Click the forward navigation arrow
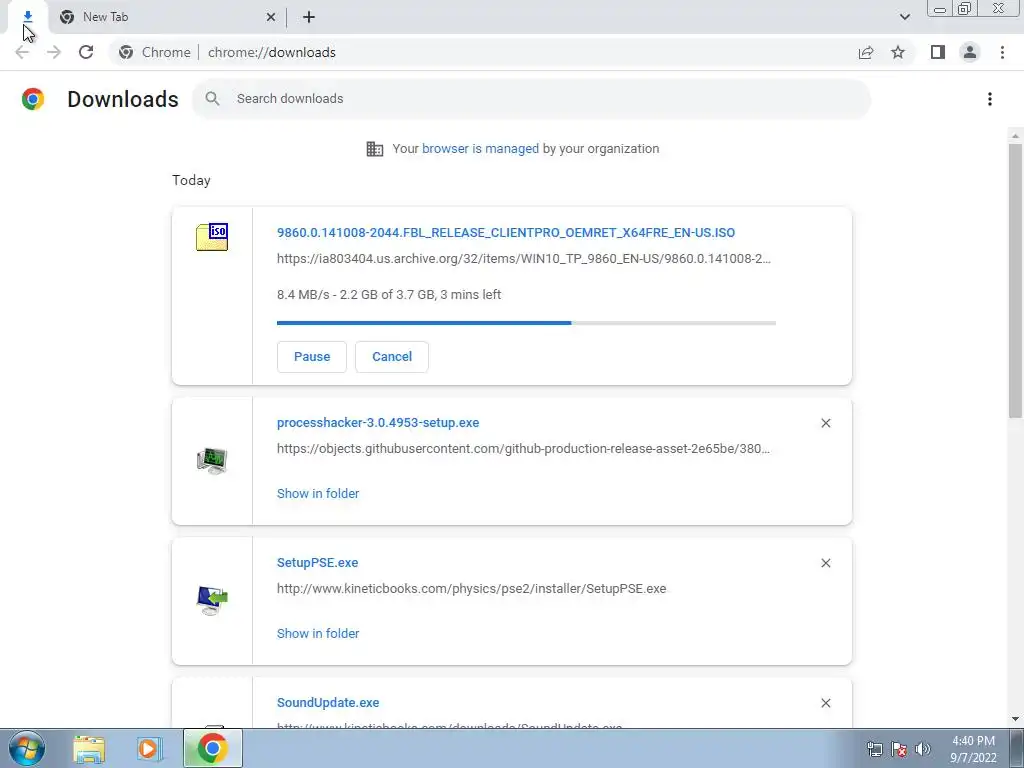 (54, 52)
